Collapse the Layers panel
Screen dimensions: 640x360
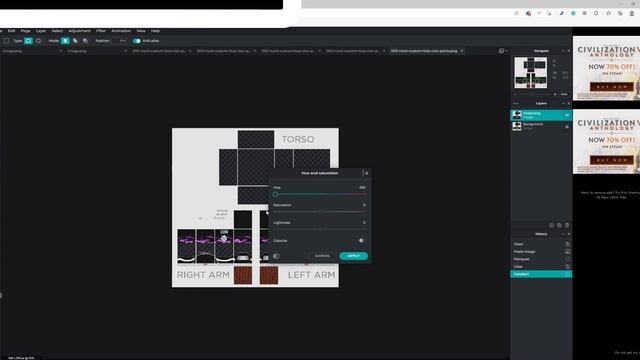pos(563,104)
